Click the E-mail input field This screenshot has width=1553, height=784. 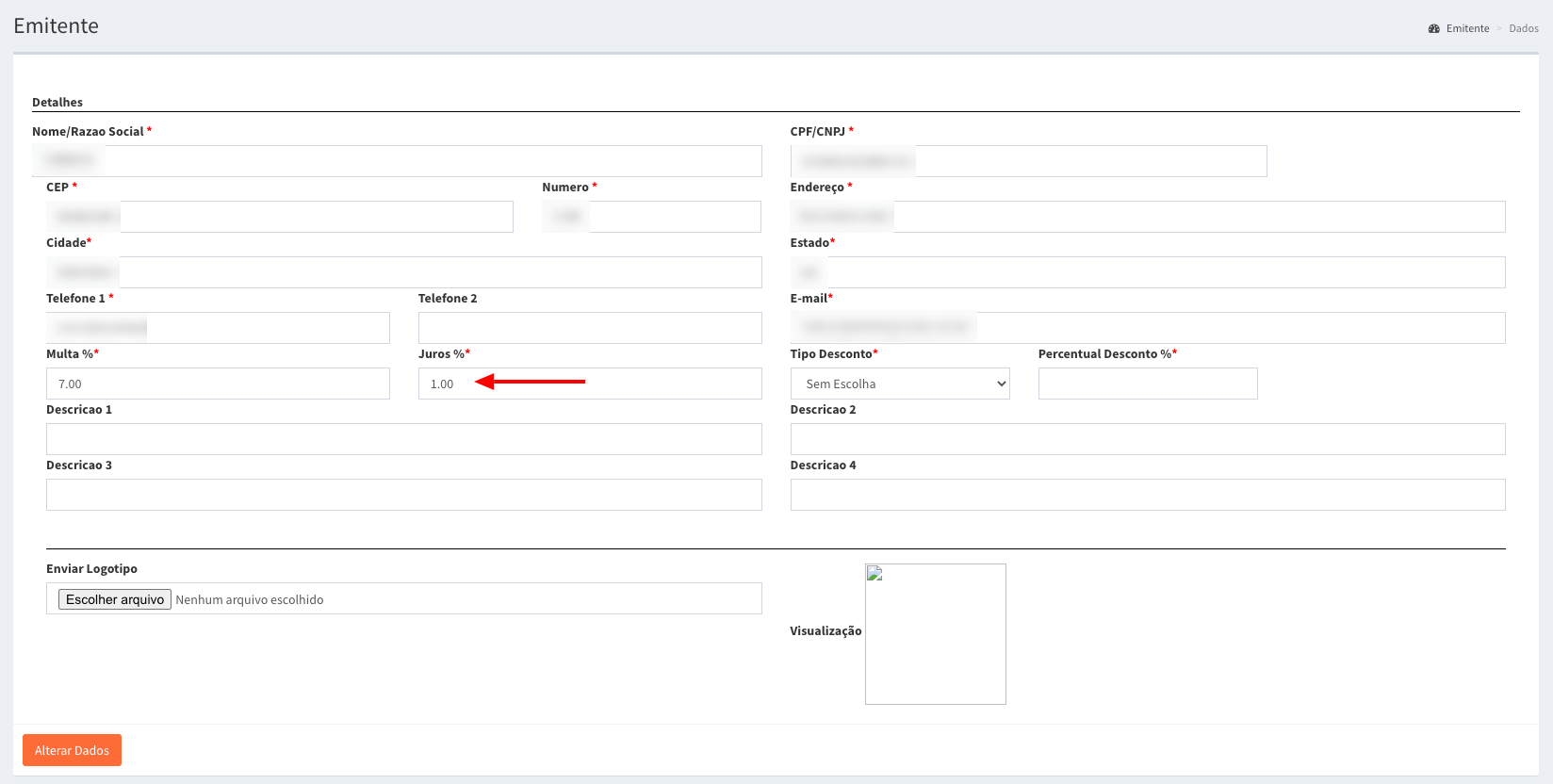pyautogui.click(x=1148, y=328)
